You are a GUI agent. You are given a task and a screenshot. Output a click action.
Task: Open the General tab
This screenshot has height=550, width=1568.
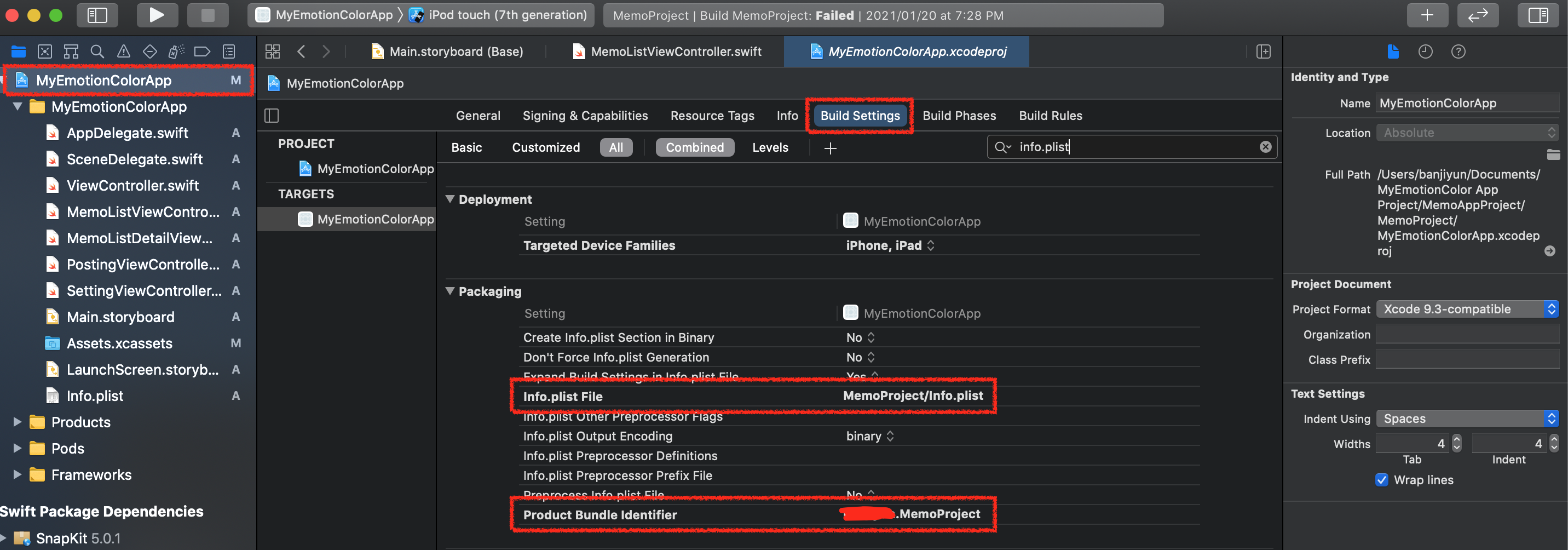point(478,116)
